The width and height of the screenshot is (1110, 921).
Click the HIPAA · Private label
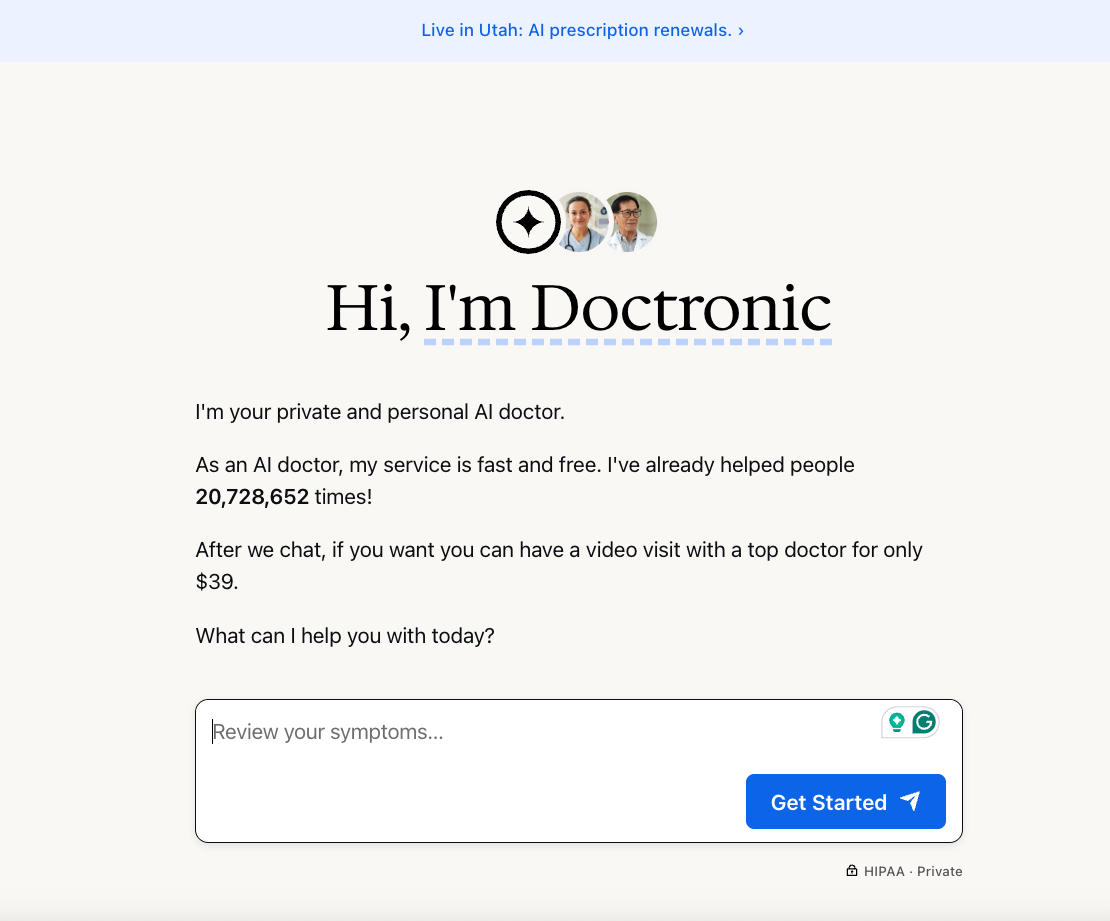click(912, 871)
